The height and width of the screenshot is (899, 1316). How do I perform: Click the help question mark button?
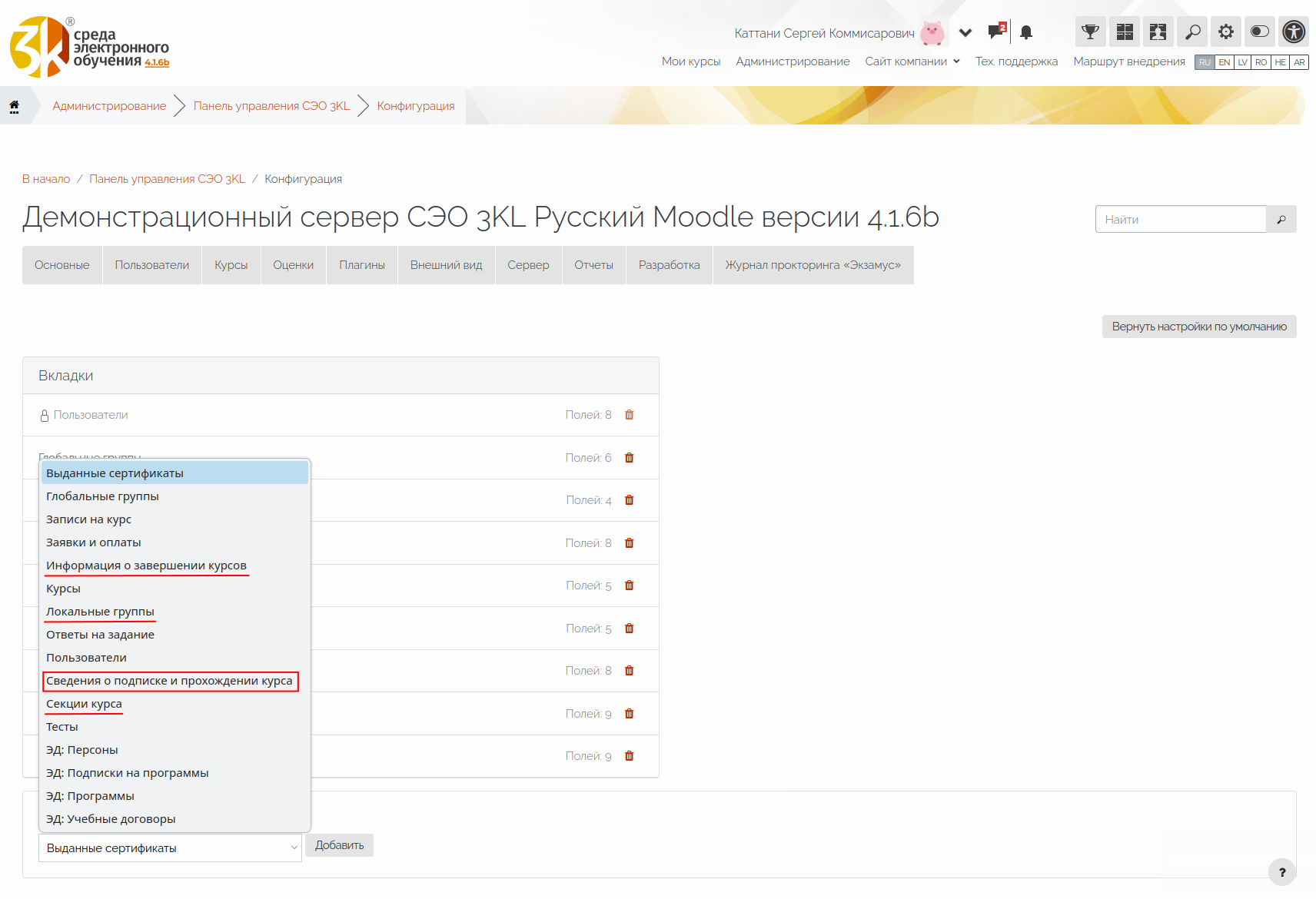click(1281, 872)
